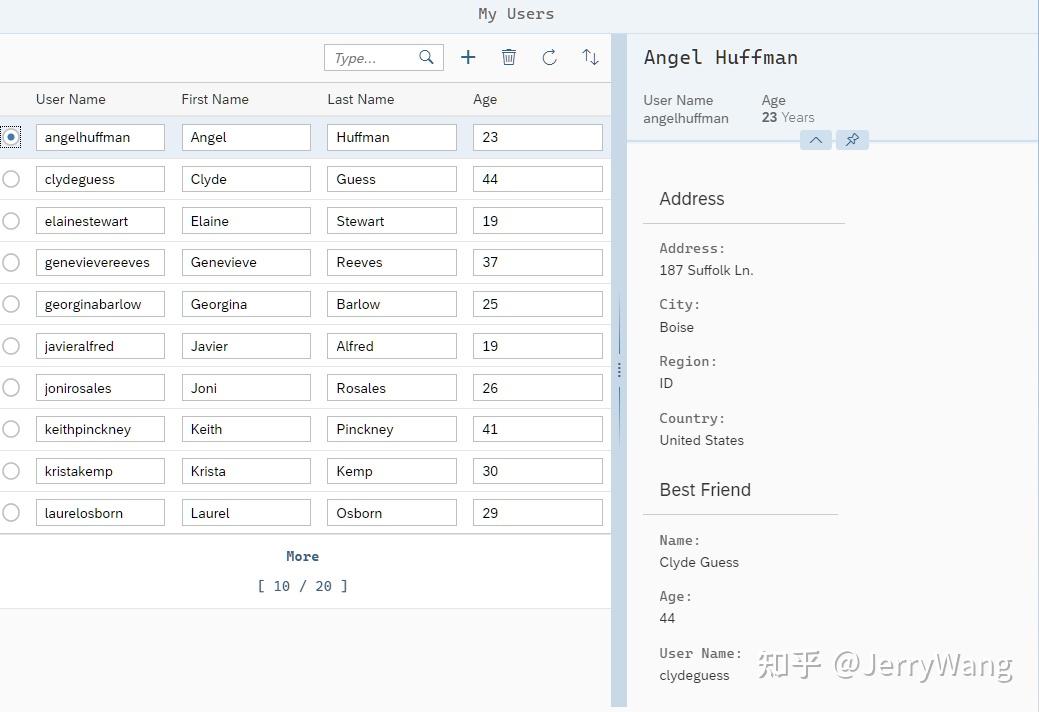1039x712 pixels.
Task: Edit the first name field Javier
Action: 246,346
